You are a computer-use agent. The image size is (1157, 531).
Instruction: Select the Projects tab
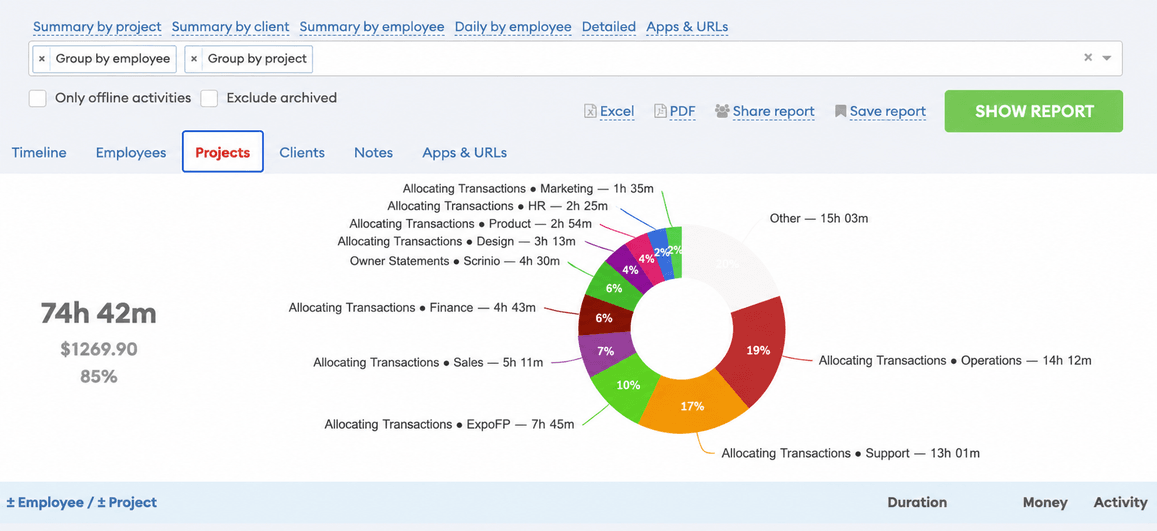[x=223, y=152]
